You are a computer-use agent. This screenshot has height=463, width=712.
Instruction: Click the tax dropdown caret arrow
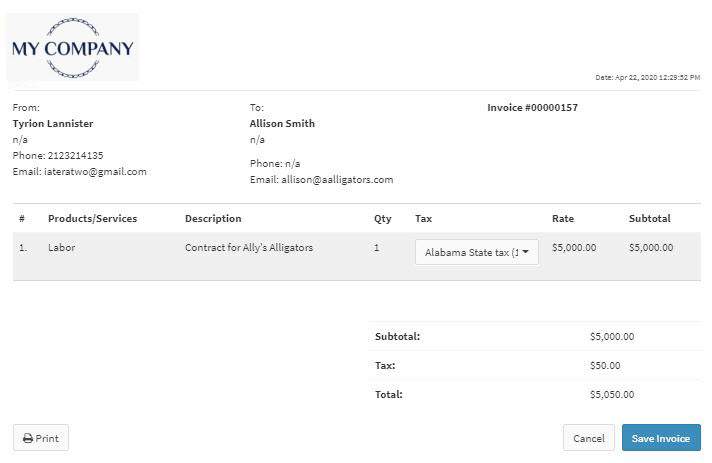point(525,251)
